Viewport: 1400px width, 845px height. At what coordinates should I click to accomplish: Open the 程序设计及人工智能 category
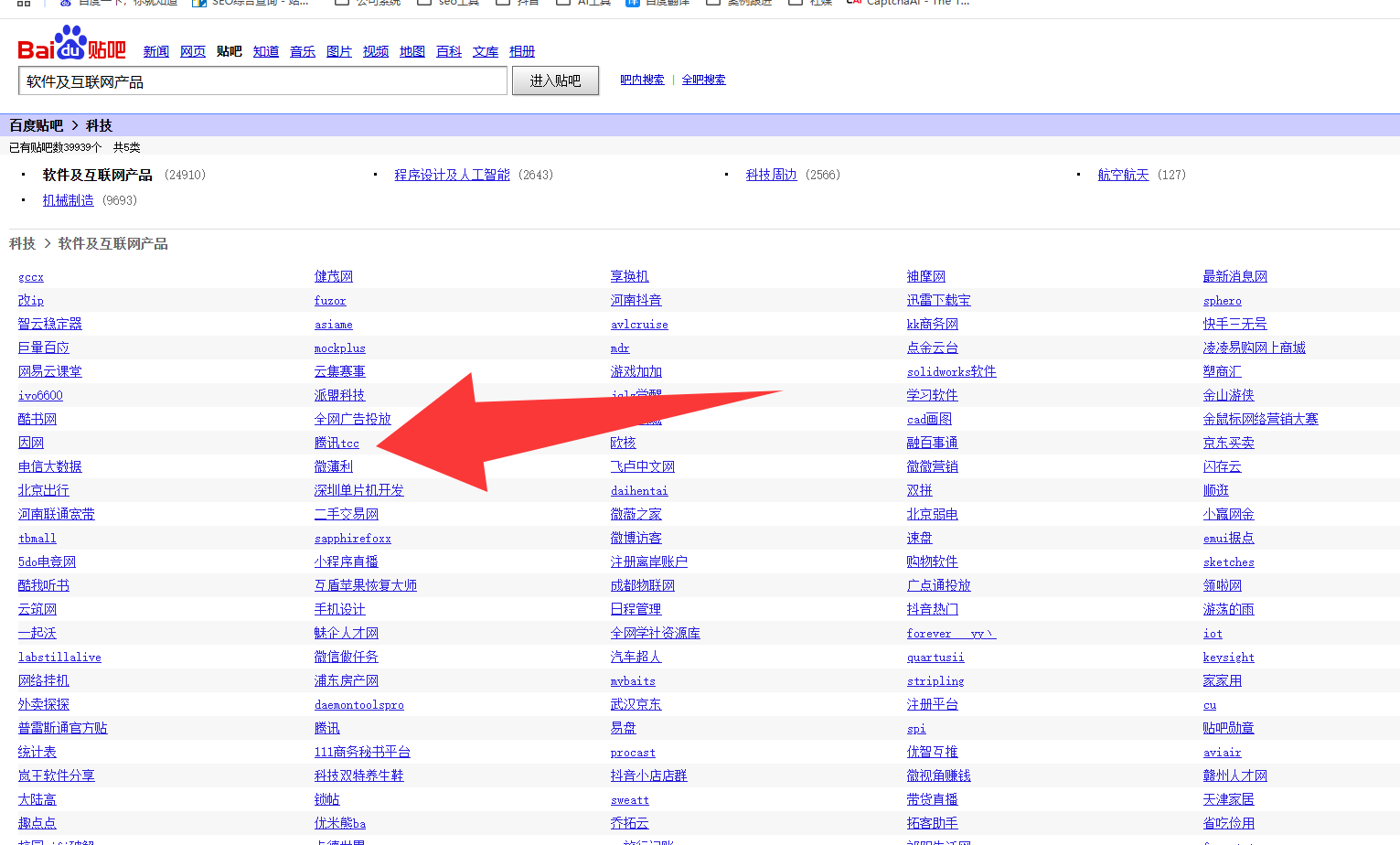click(x=452, y=175)
